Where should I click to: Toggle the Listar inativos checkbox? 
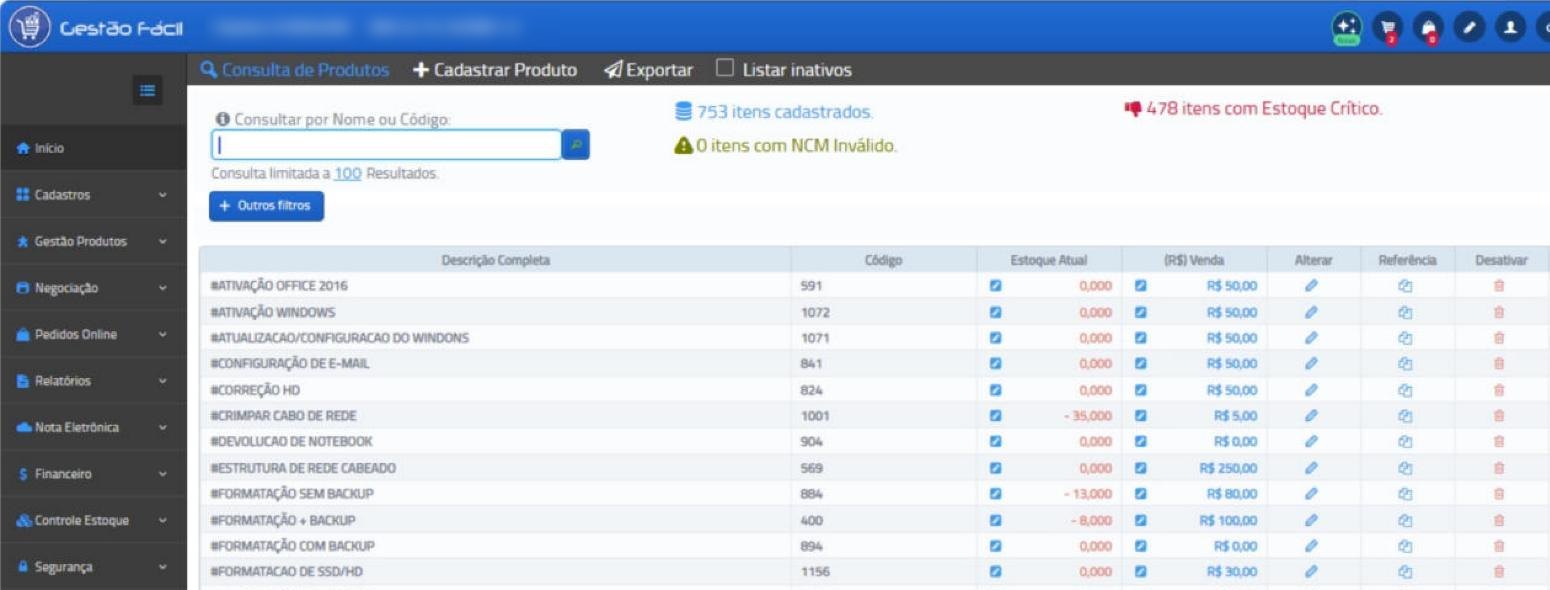click(725, 68)
